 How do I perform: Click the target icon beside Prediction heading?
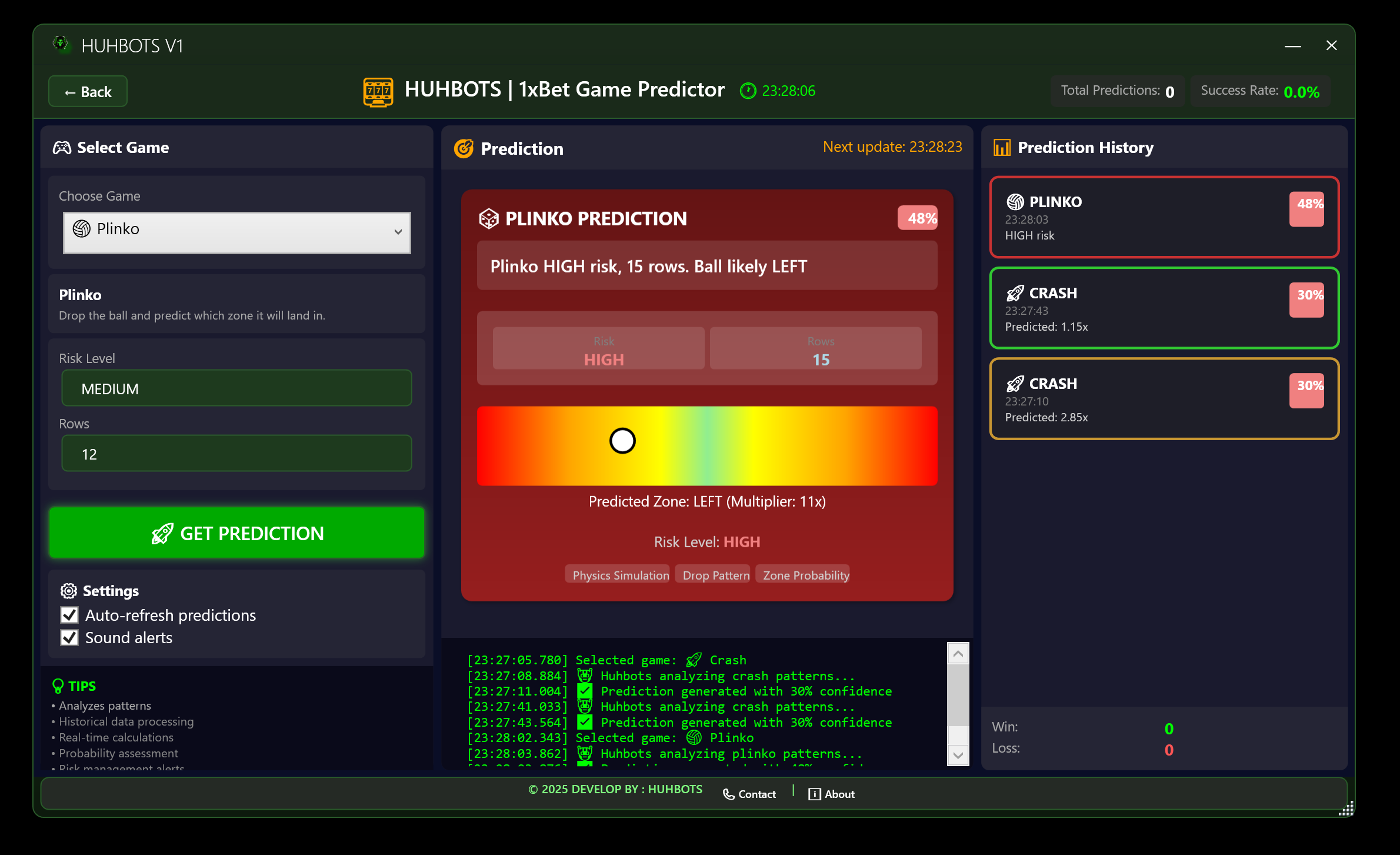point(464,149)
